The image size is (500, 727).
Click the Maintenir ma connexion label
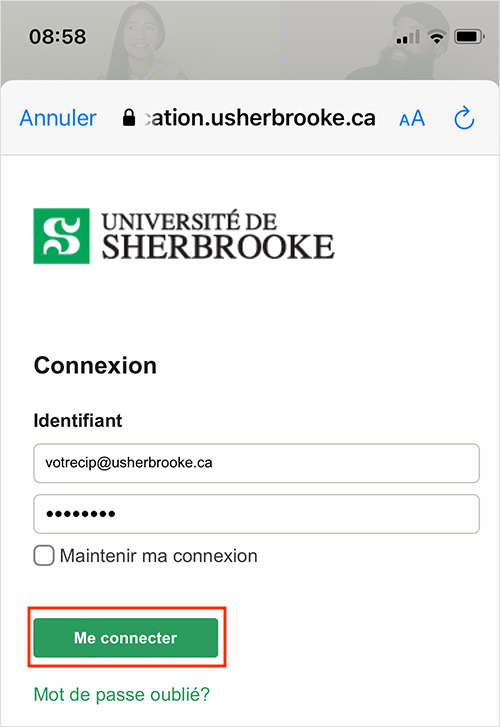point(159,556)
